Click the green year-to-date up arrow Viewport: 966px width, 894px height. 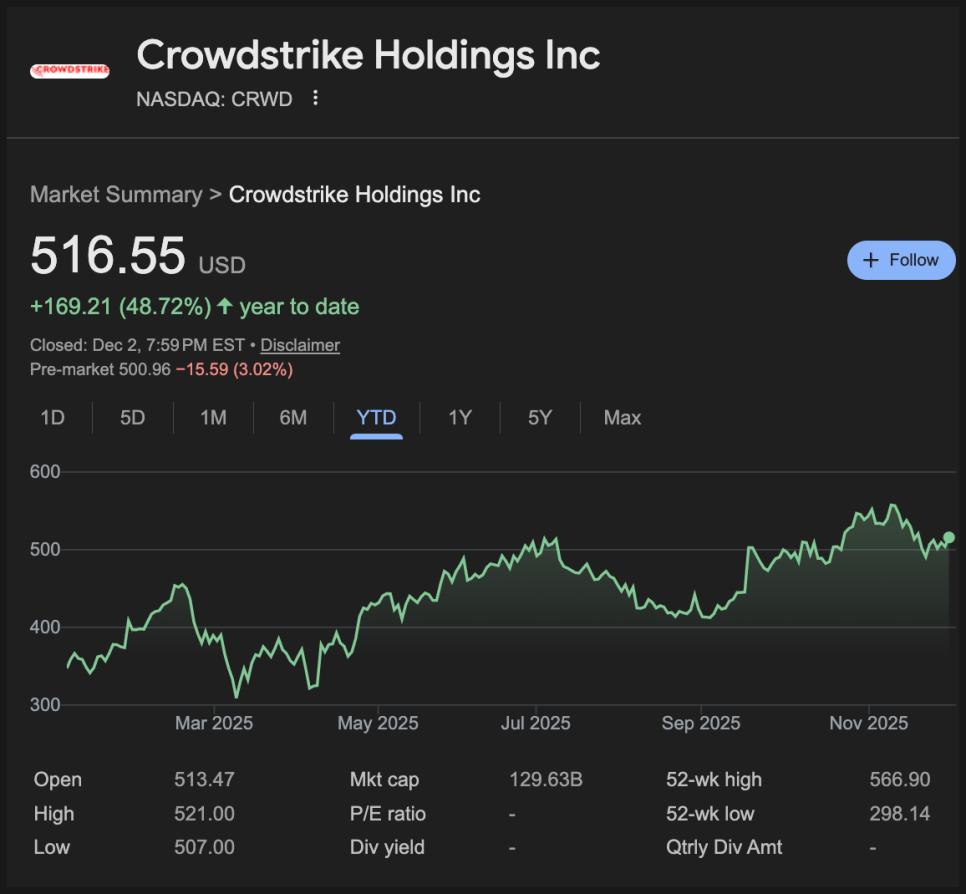click(x=225, y=307)
